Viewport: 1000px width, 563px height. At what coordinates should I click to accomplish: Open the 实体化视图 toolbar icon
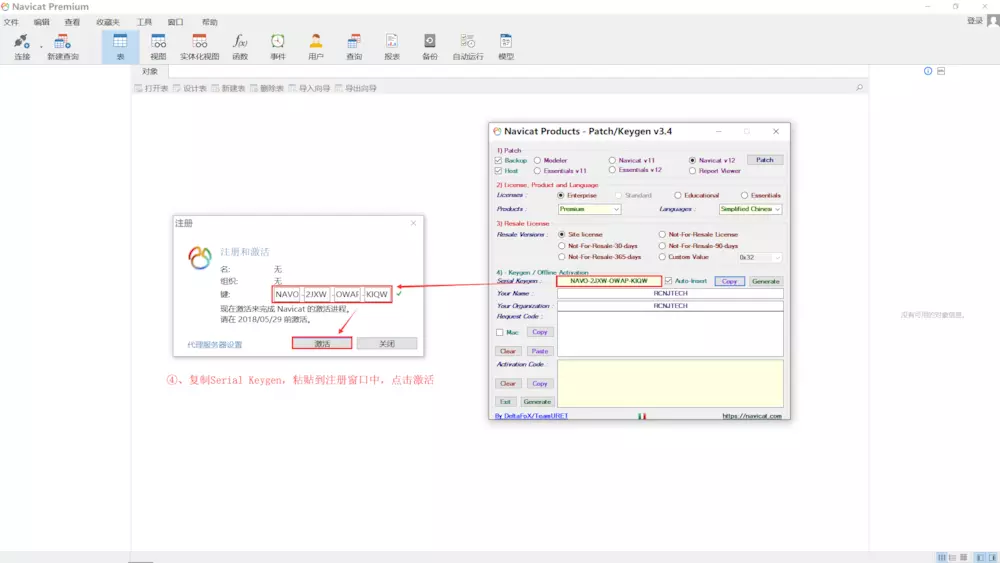pos(199,47)
